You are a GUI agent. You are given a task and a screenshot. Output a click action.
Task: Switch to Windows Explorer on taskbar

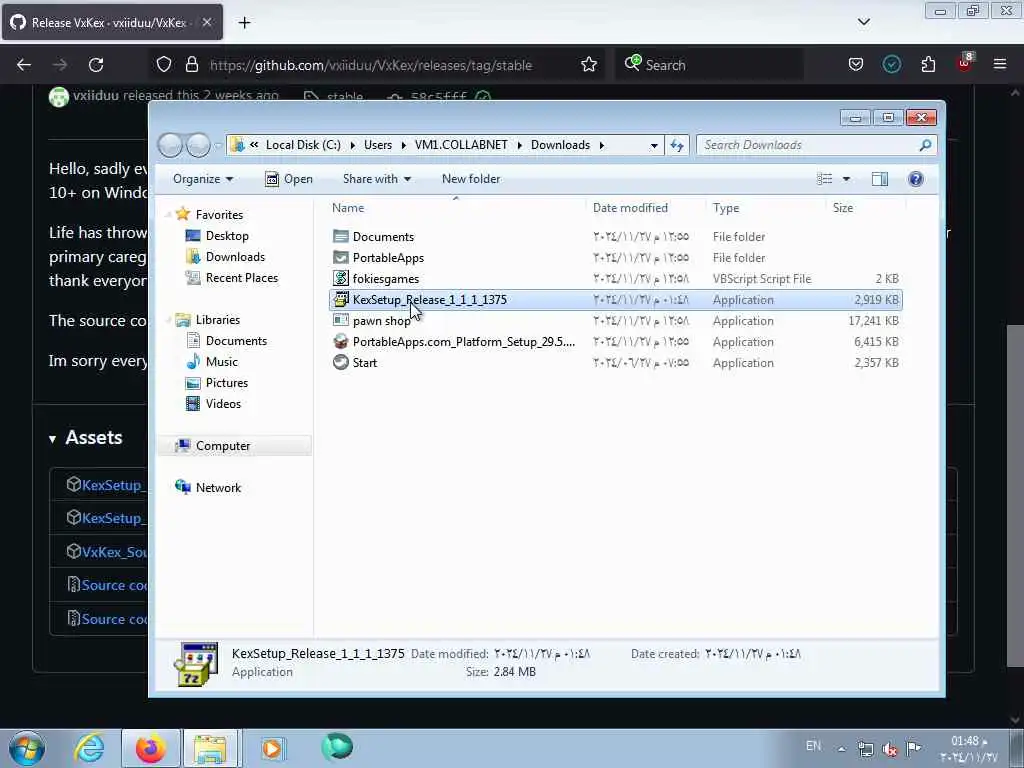pyautogui.click(x=210, y=748)
